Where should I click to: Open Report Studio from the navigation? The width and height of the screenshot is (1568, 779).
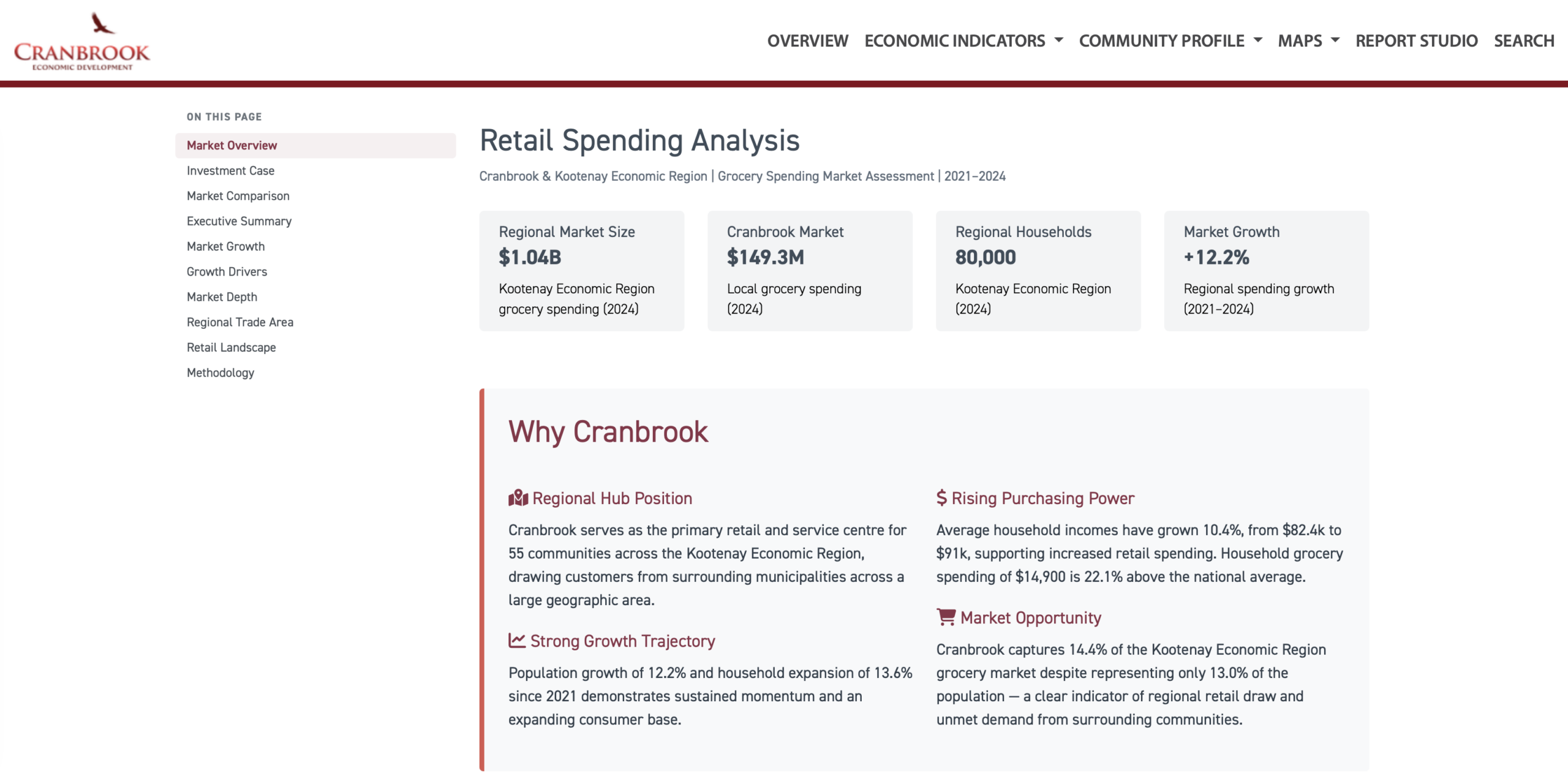(1416, 41)
